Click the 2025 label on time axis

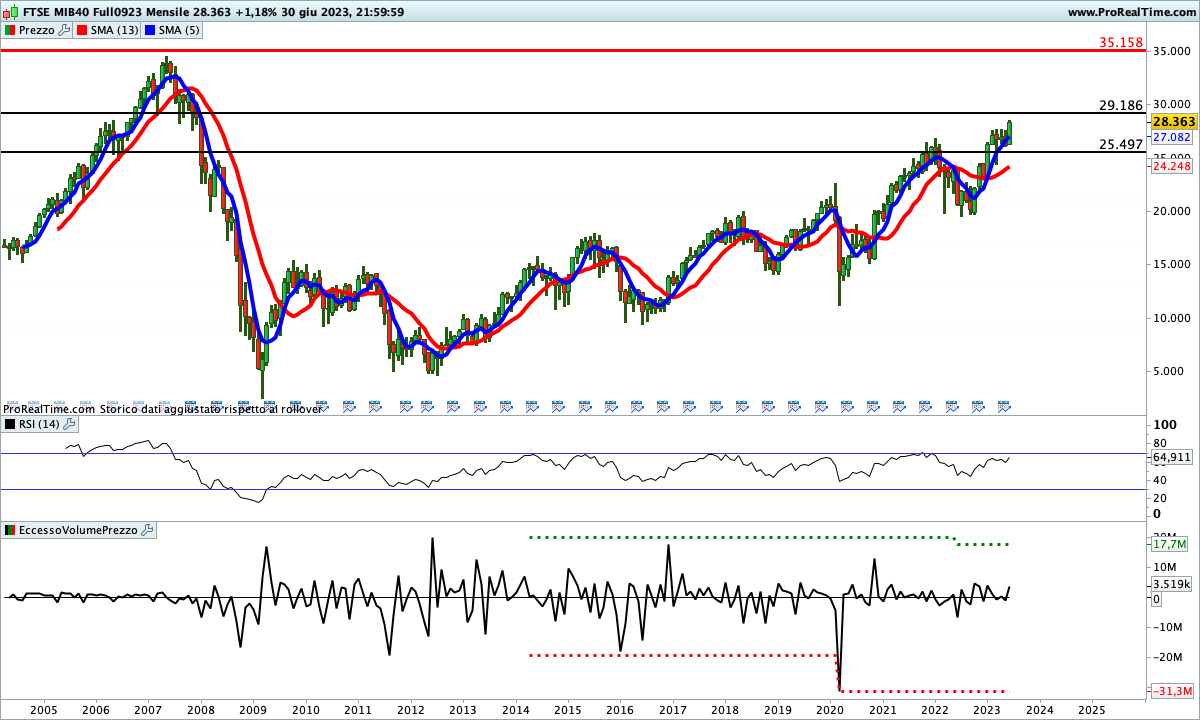(1092, 710)
